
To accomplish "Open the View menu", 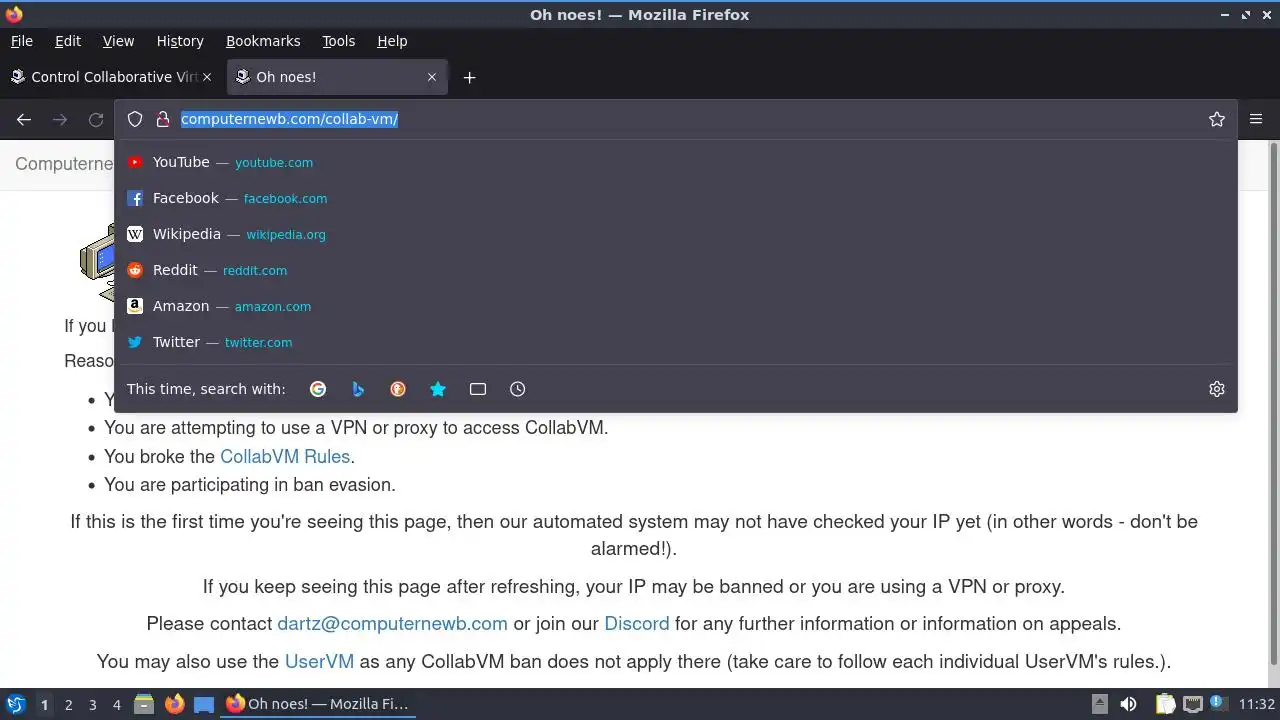I will click(x=118, y=41).
